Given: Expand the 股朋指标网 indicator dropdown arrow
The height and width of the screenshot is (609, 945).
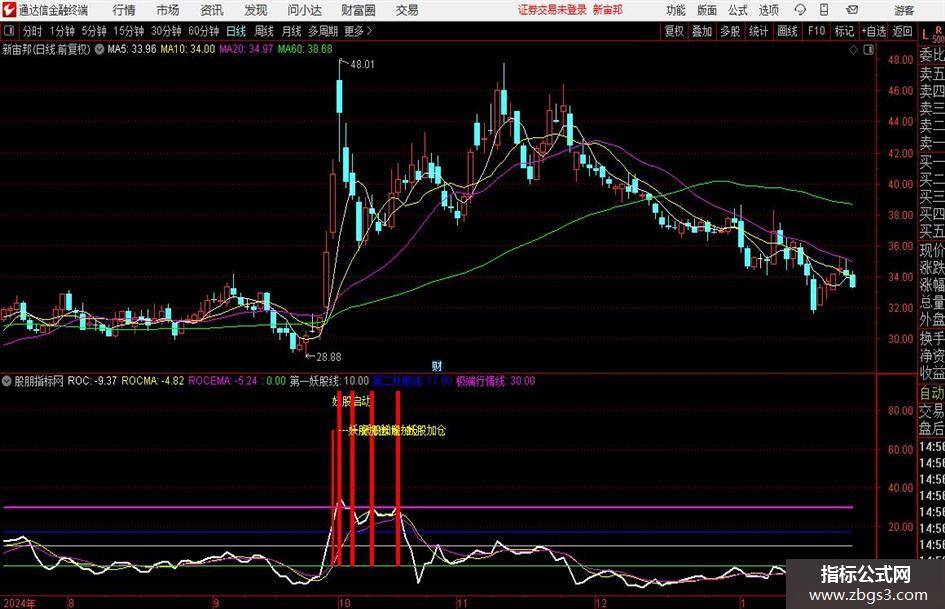Looking at the screenshot, I should click(7, 381).
